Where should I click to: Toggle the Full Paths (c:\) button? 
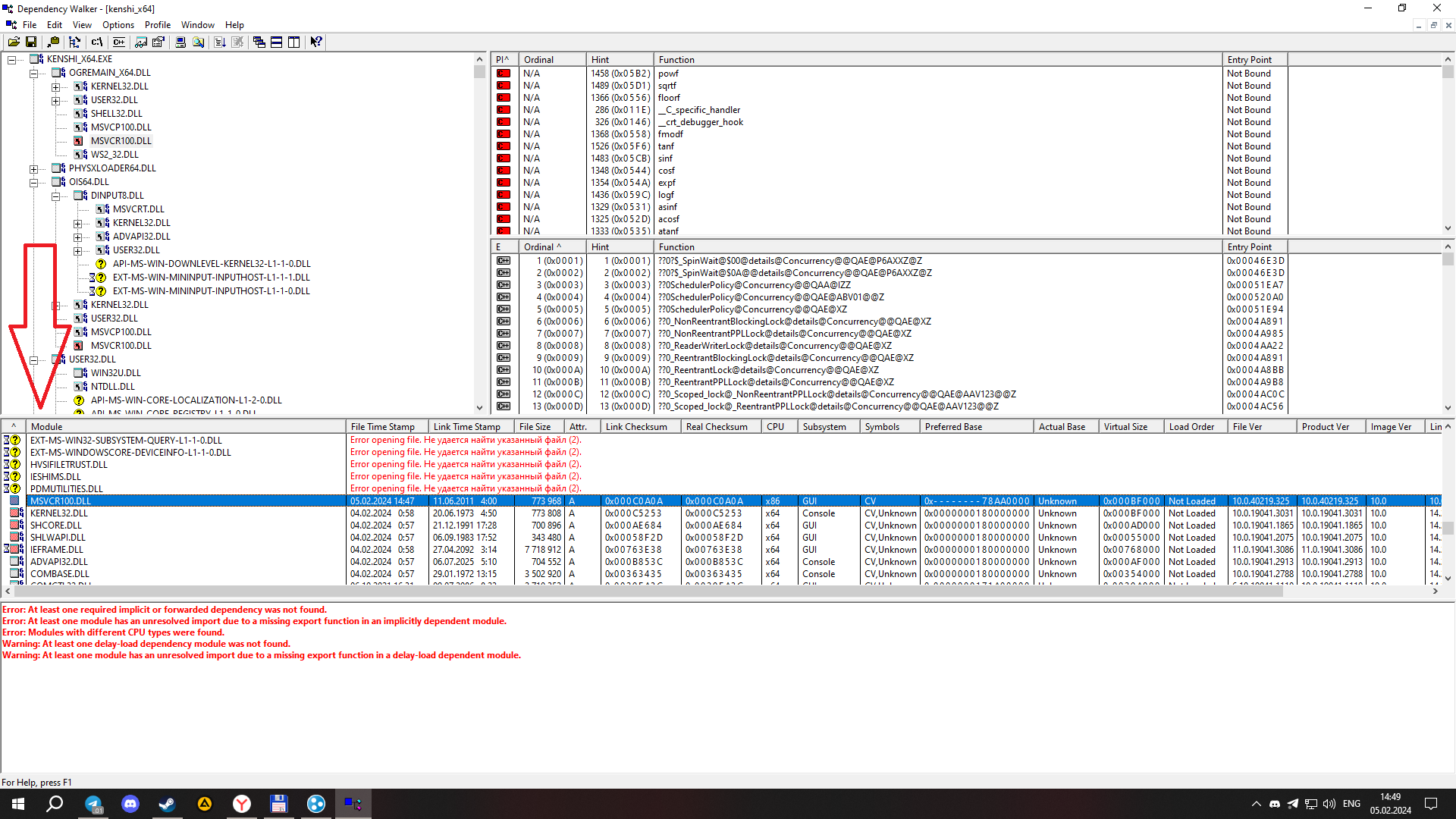(x=96, y=42)
